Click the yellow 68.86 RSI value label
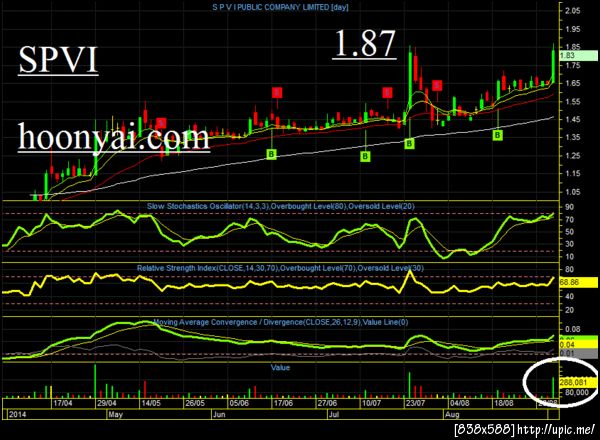 [x=578, y=282]
